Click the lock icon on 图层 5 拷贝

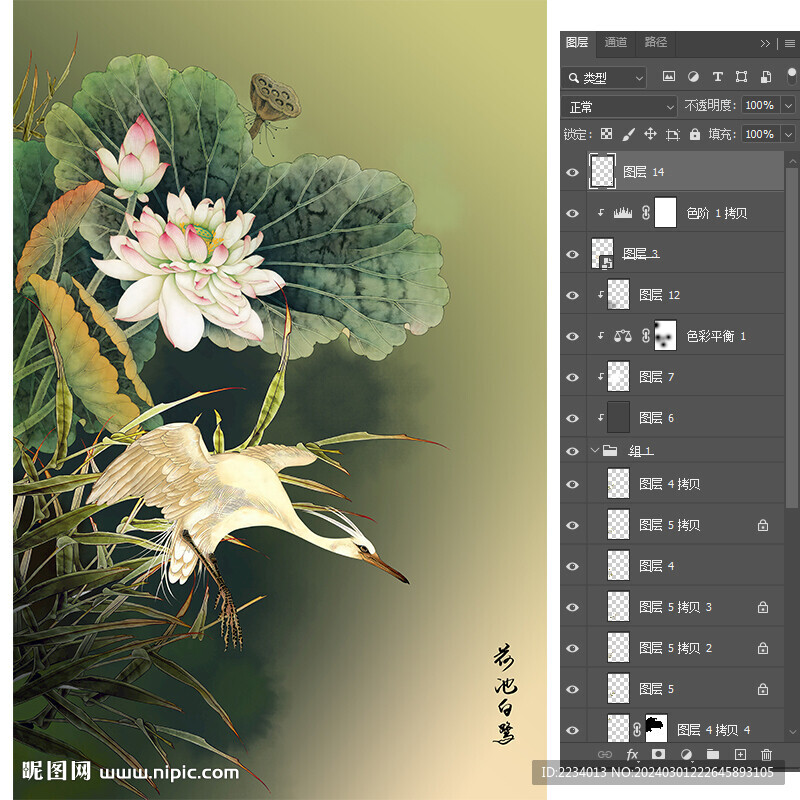click(x=763, y=525)
